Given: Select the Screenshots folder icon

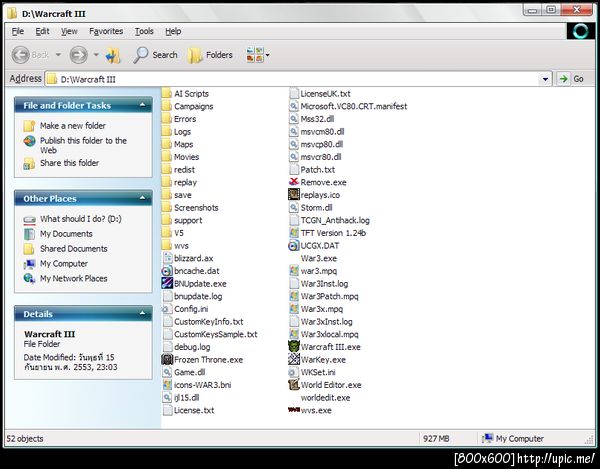Looking at the screenshot, I should (x=167, y=207).
